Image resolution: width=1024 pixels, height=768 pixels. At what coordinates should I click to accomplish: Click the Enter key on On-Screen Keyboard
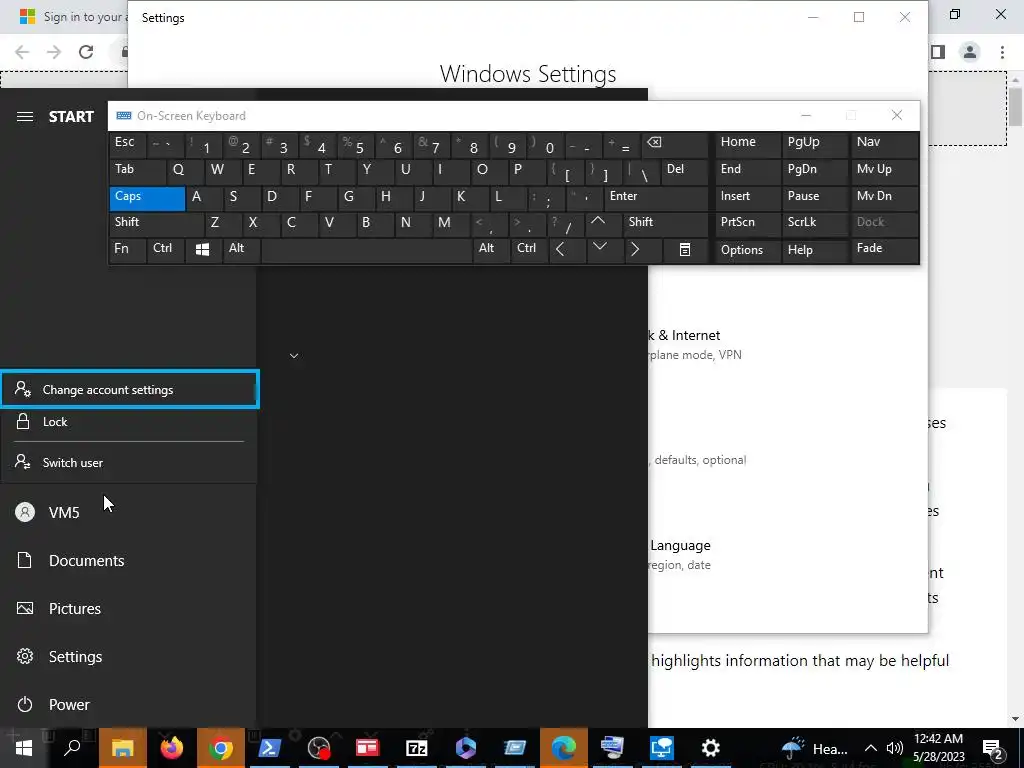[x=655, y=198]
